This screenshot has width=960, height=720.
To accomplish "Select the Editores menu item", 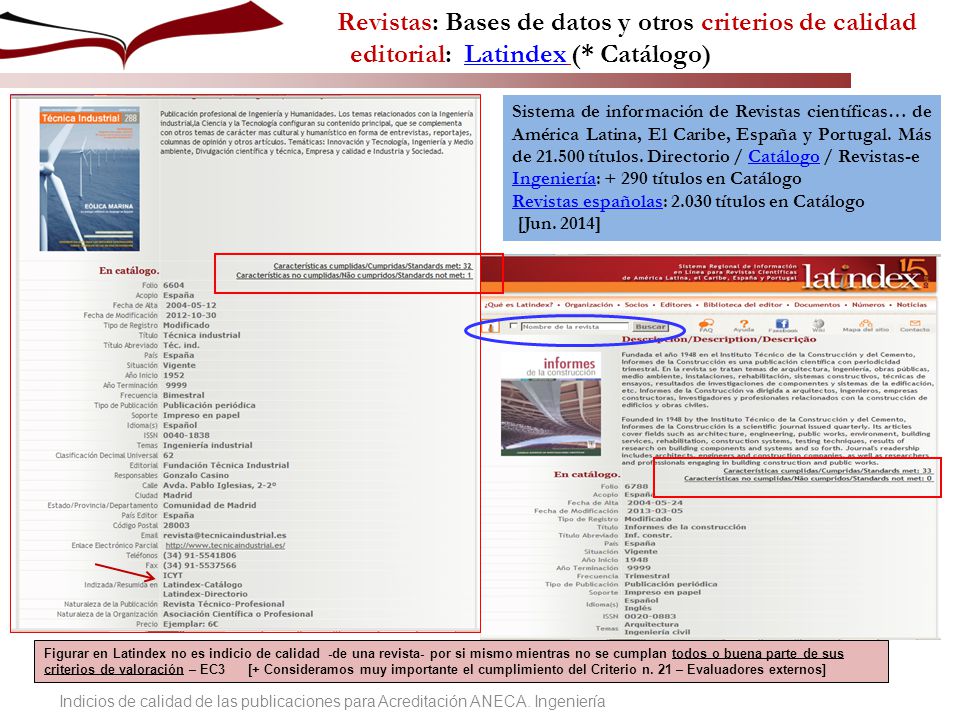I will [675, 304].
